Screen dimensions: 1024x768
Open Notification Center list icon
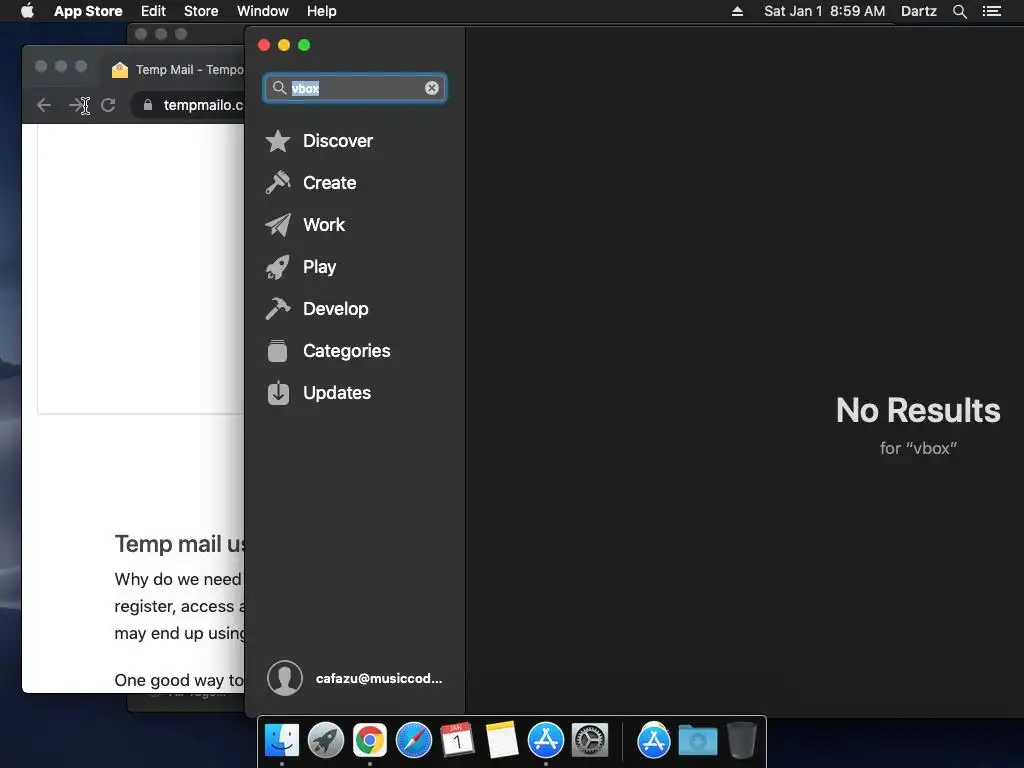tap(992, 11)
